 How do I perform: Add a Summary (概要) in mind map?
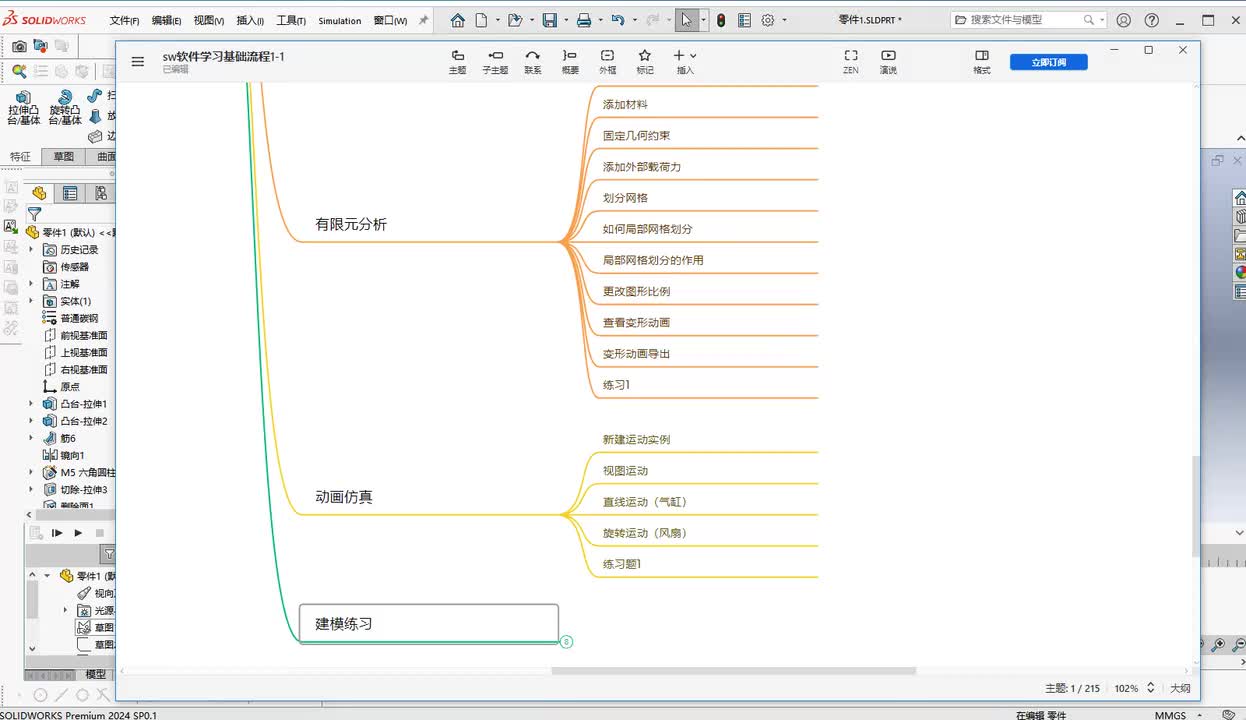click(x=570, y=62)
